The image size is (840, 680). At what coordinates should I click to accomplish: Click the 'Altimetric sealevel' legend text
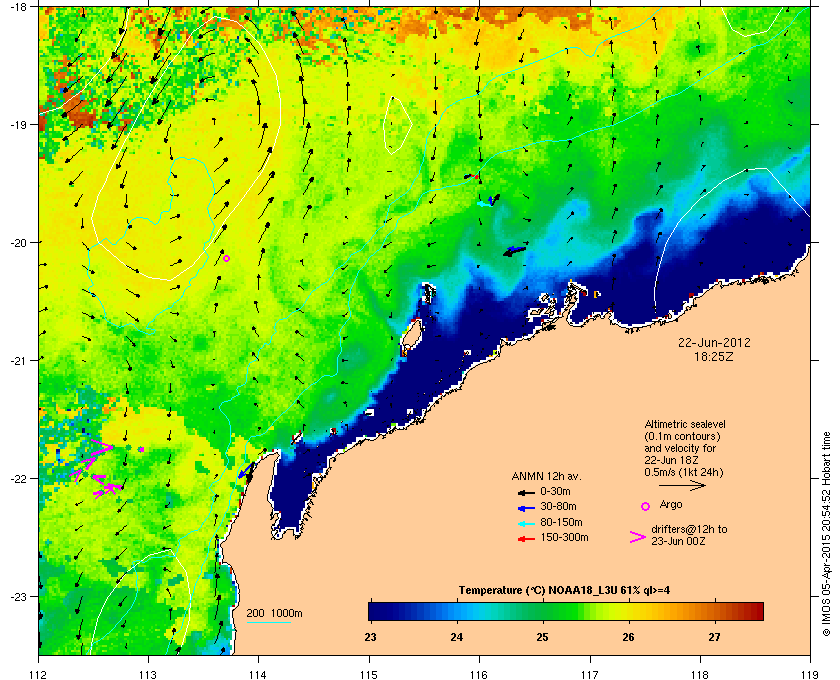click(x=685, y=424)
